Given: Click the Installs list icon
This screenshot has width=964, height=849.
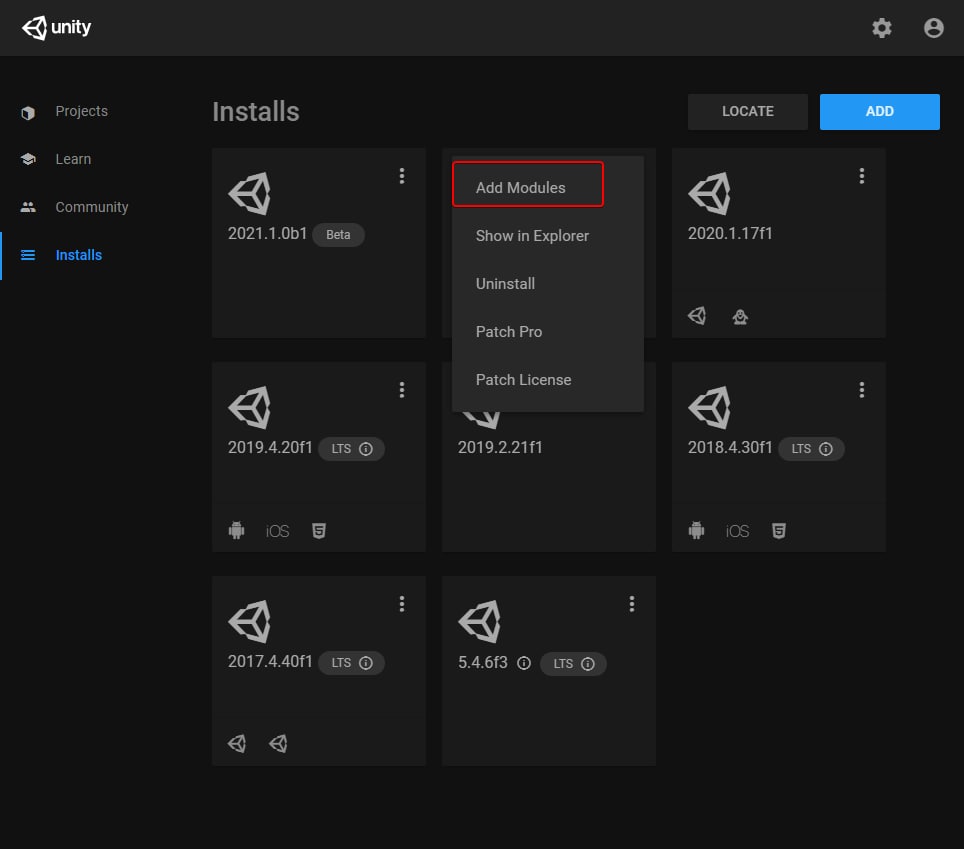Looking at the screenshot, I should point(28,255).
